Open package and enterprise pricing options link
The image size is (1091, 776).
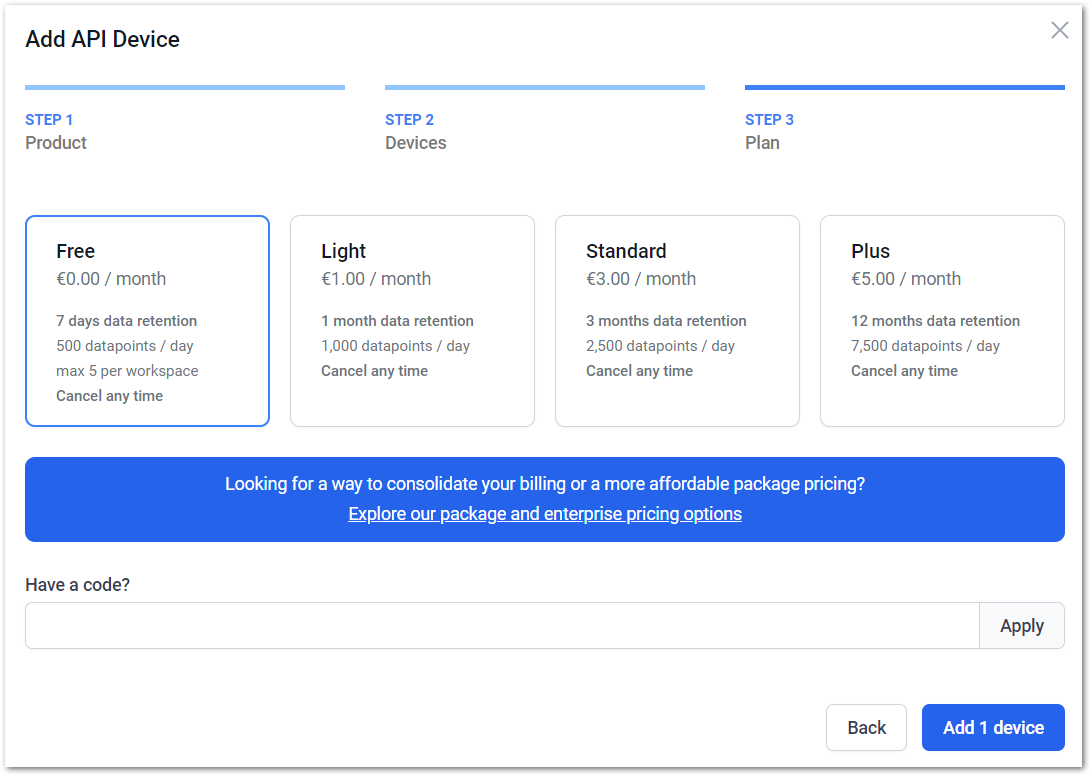pyautogui.click(x=545, y=514)
